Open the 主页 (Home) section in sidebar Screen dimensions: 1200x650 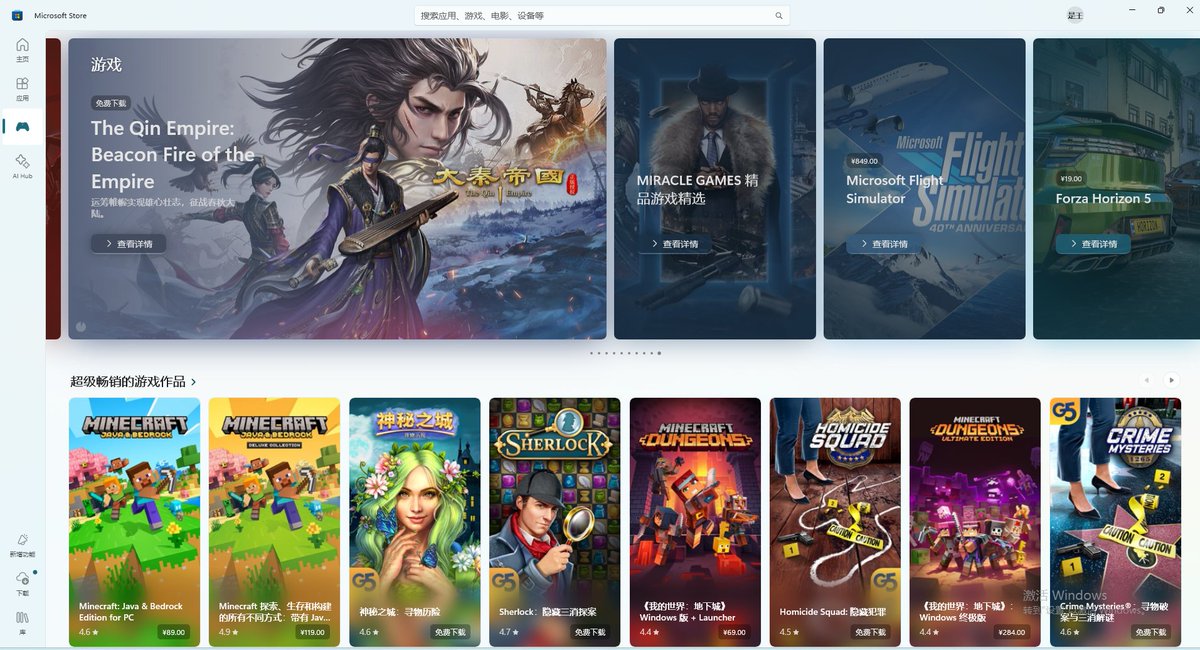click(x=22, y=50)
